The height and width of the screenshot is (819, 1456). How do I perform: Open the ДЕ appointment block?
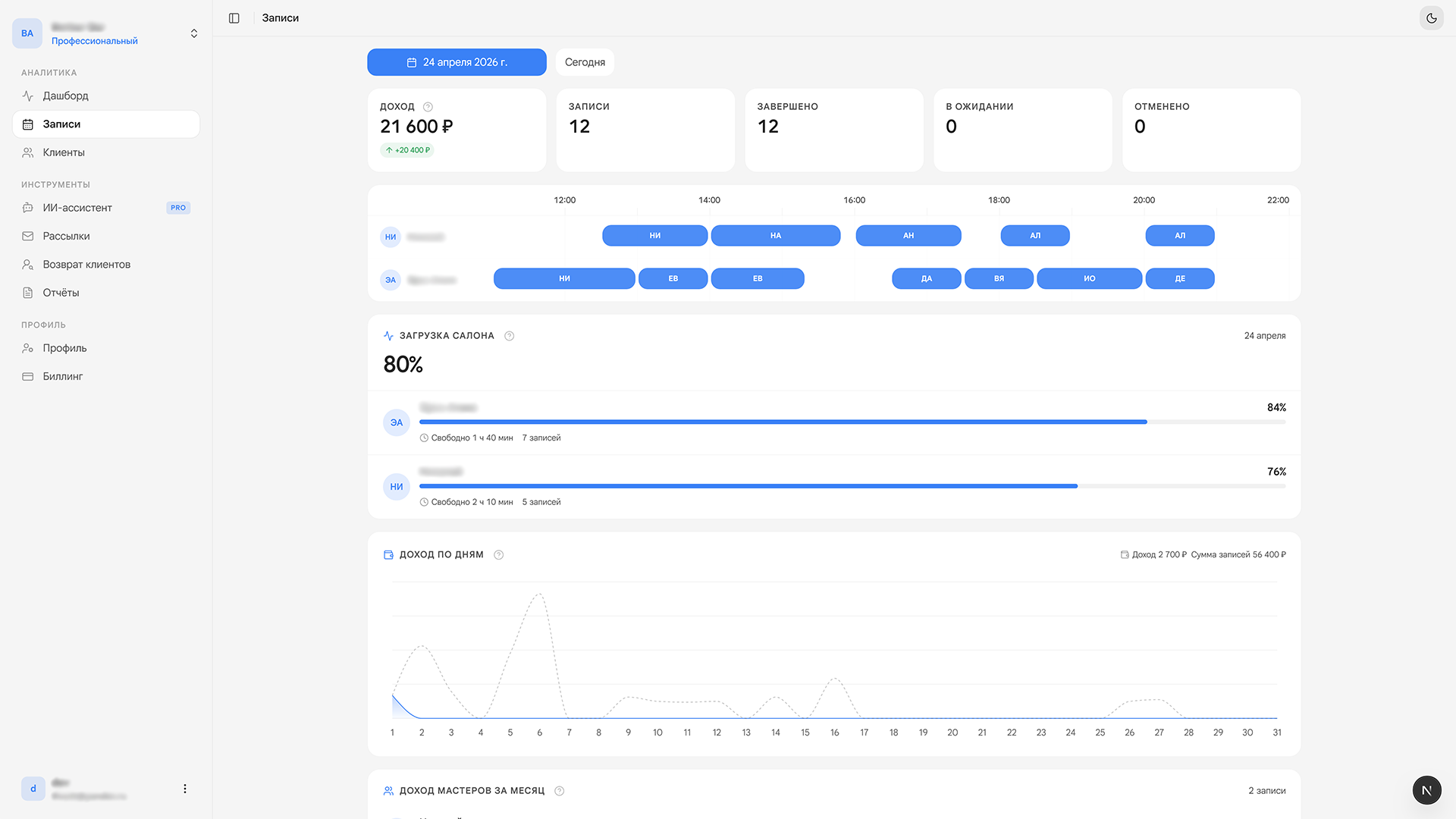click(x=1180, y=279)
